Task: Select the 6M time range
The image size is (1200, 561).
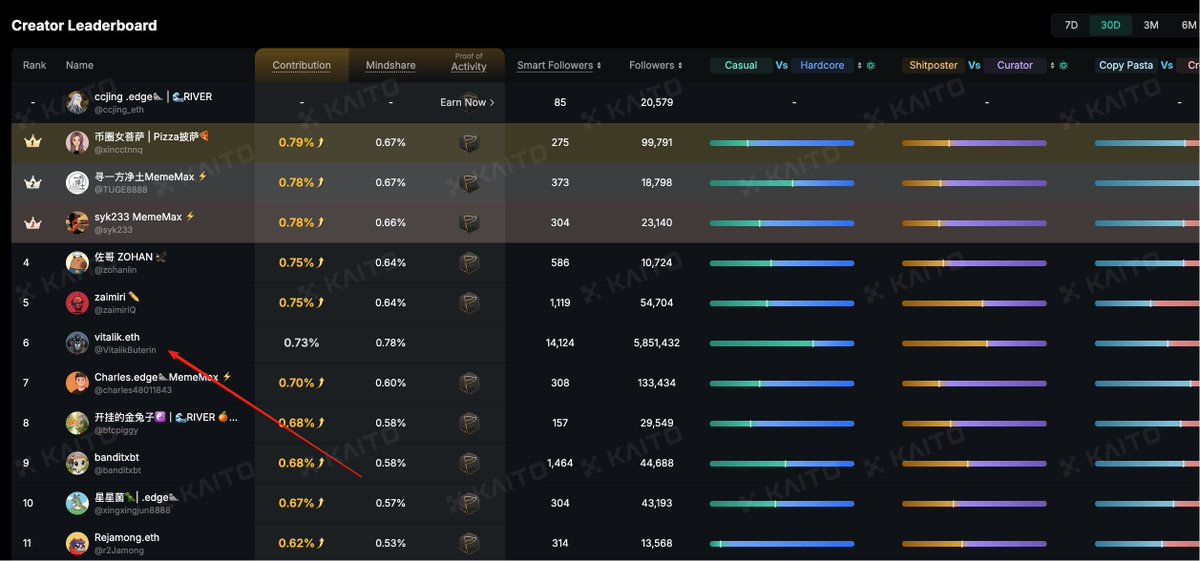Action: point(1187,25)
